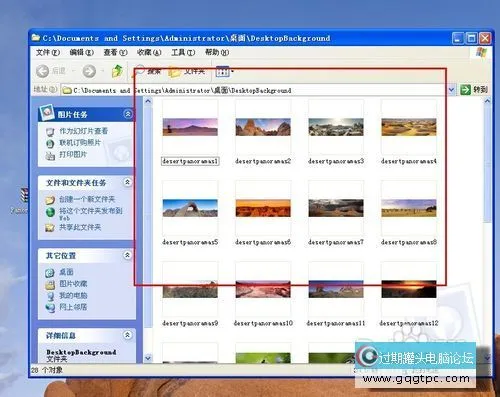
Task: Go up one folder level icon
Action: click(117, 71)
